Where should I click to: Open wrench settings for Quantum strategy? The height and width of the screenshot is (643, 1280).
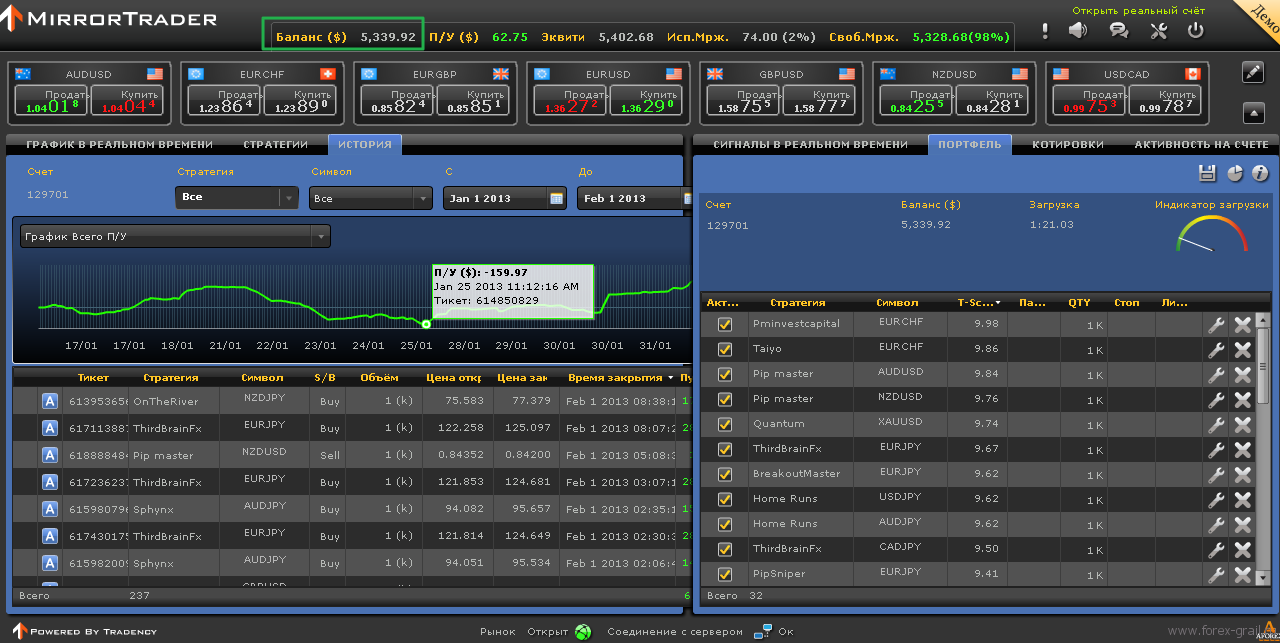(x=1216, y=424)
